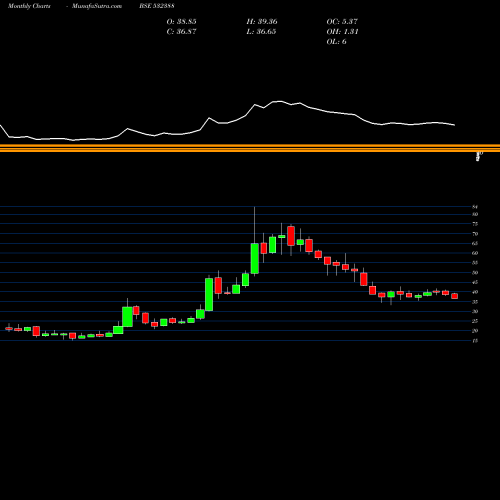This screenshot has height=500, width=500.
Task: Click the large red candle falling from 74
Action: click(x=291, y=236)
